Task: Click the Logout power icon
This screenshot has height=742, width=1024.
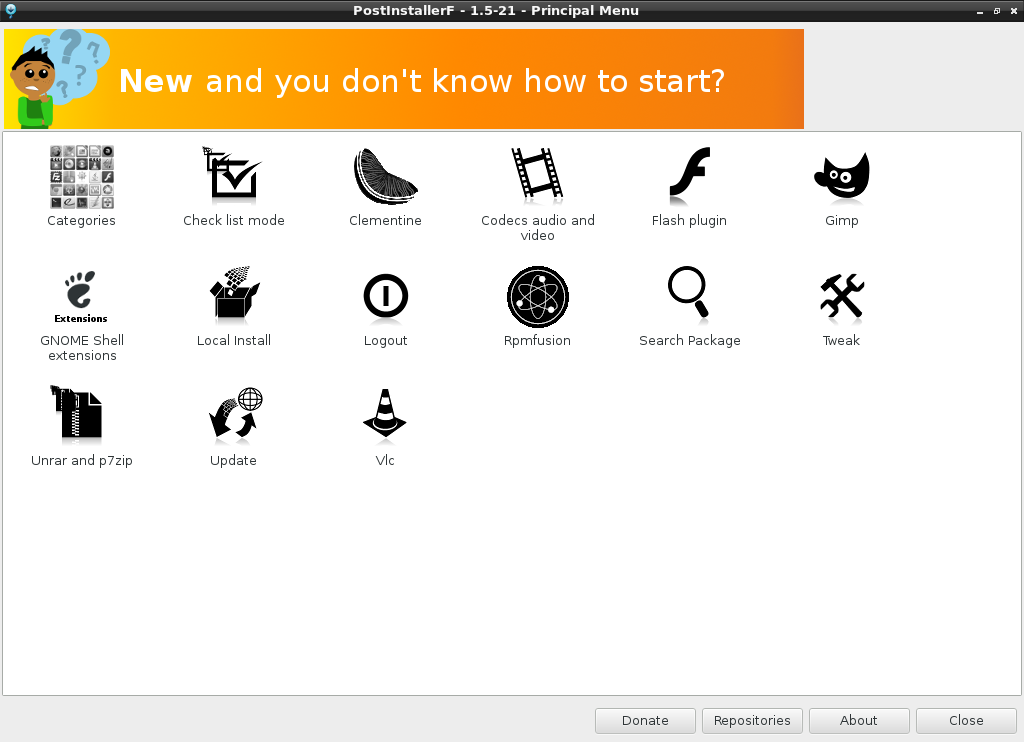Action: point(385,297)
